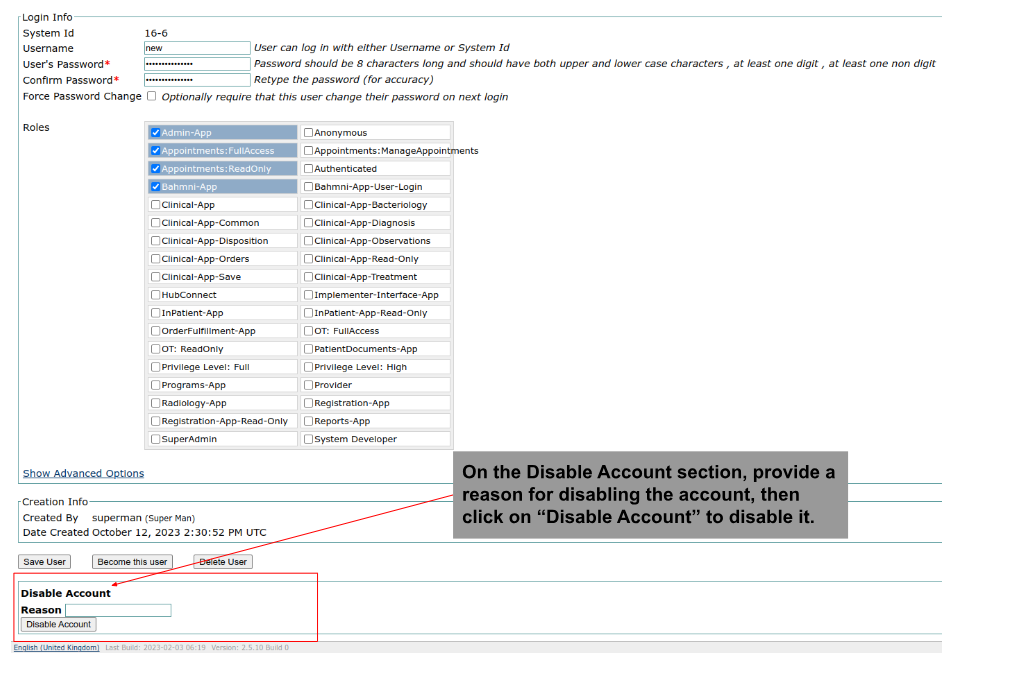Image resolution: width=1020 pixels, height=676 pixels.
Task: Select Implementer-Interface-App role
Action: point(308,295)
